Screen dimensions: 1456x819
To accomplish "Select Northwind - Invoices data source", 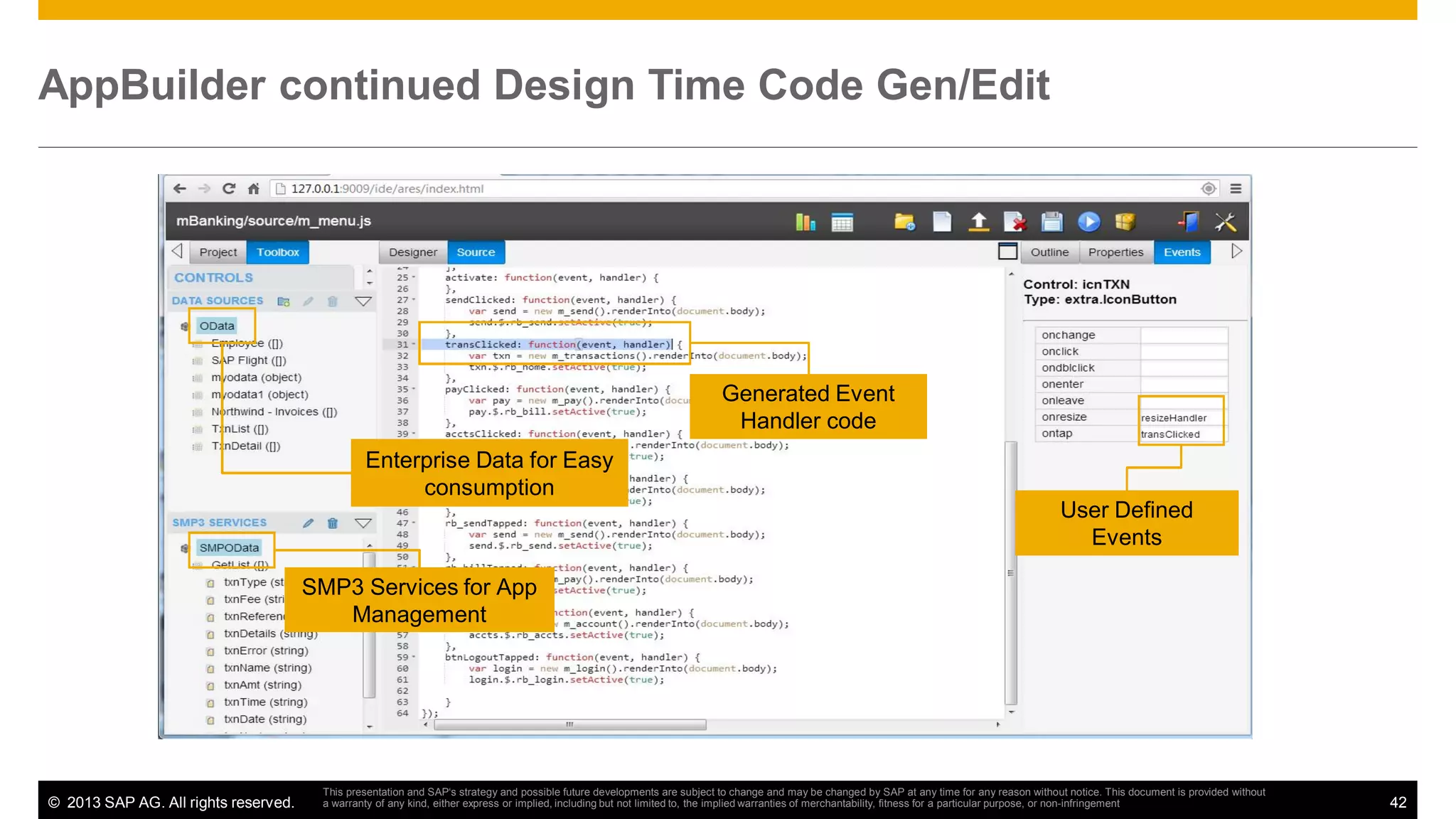I will pyautogui.click(x=274, y=412).
